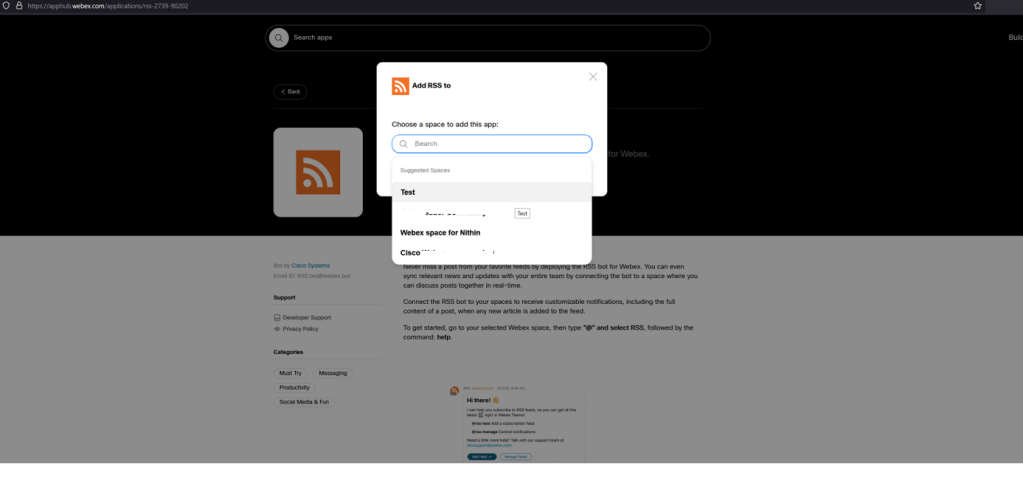Select the Social Media & Fun tag
The height and width of the screenshot is (478, 1023).
coord(304,401)
